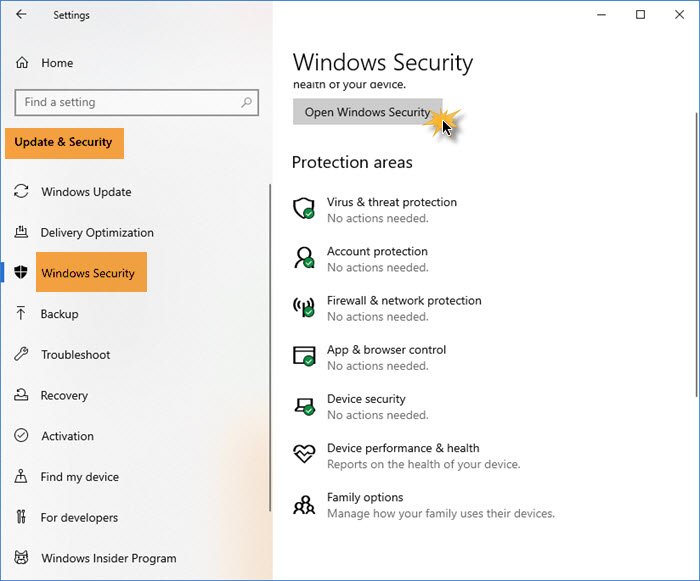Minimize the Settings window
Image resolution: width=700 pixels, height=581 pixels.
[601, 15]
